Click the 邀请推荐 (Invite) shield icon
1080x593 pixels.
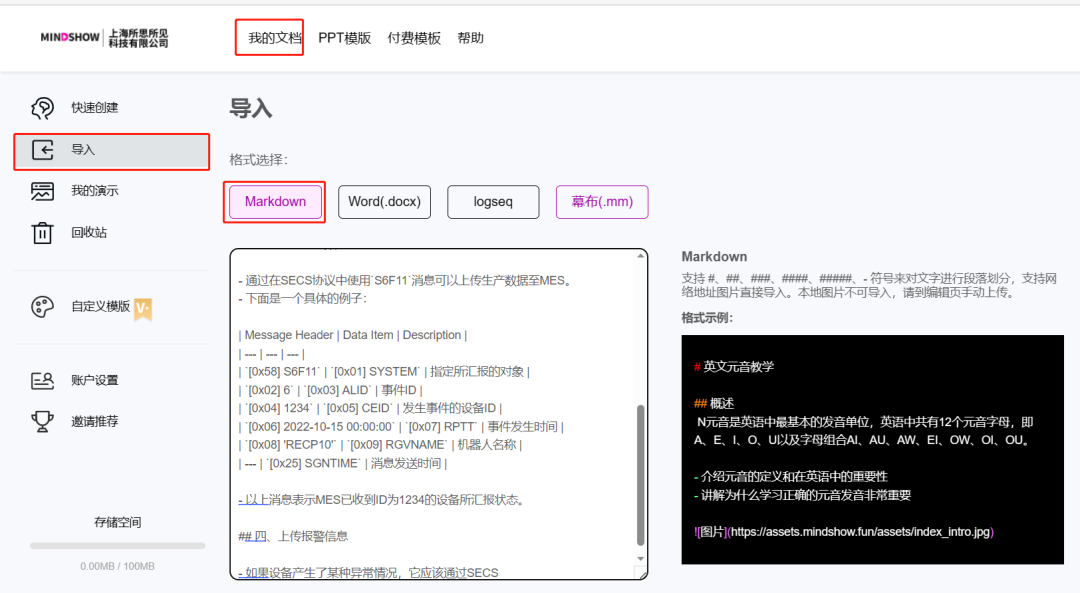point(42,420)
